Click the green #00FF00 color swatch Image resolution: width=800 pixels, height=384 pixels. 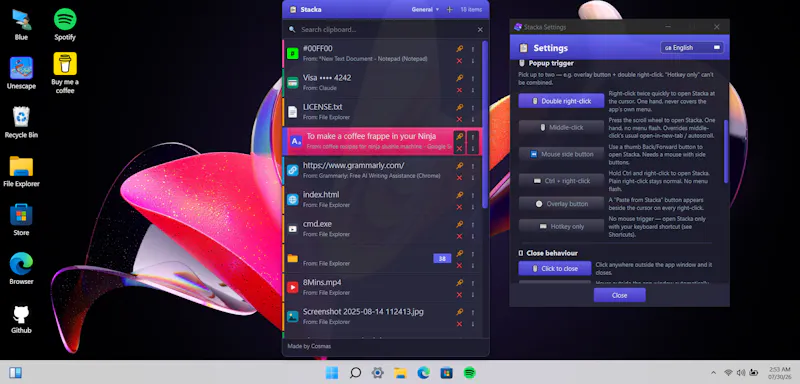click(292, 53)
